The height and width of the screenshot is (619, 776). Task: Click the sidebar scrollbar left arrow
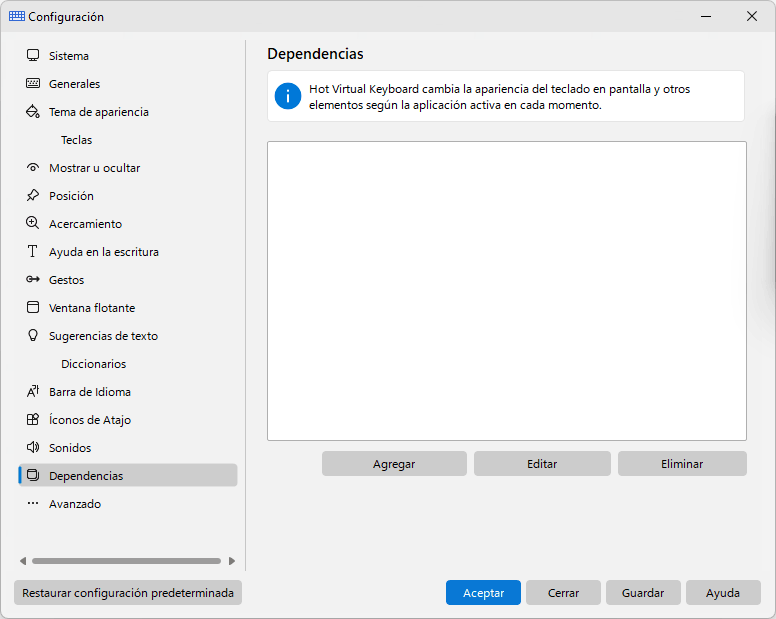(23, 561)
